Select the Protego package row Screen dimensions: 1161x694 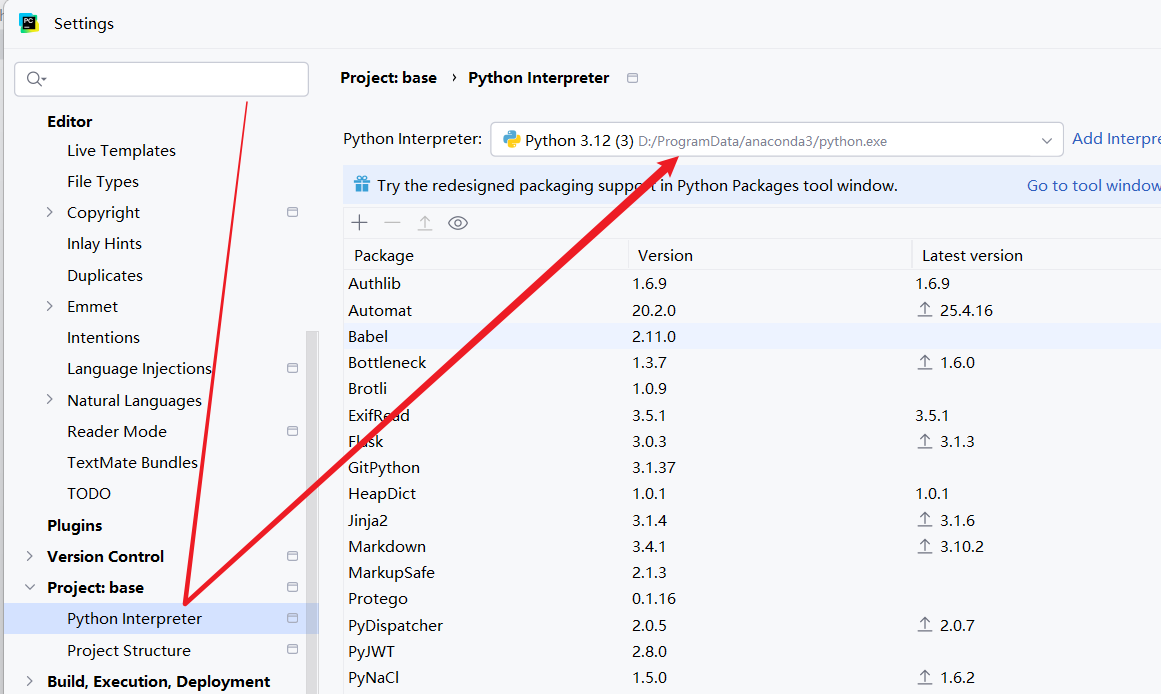[752, 598]
